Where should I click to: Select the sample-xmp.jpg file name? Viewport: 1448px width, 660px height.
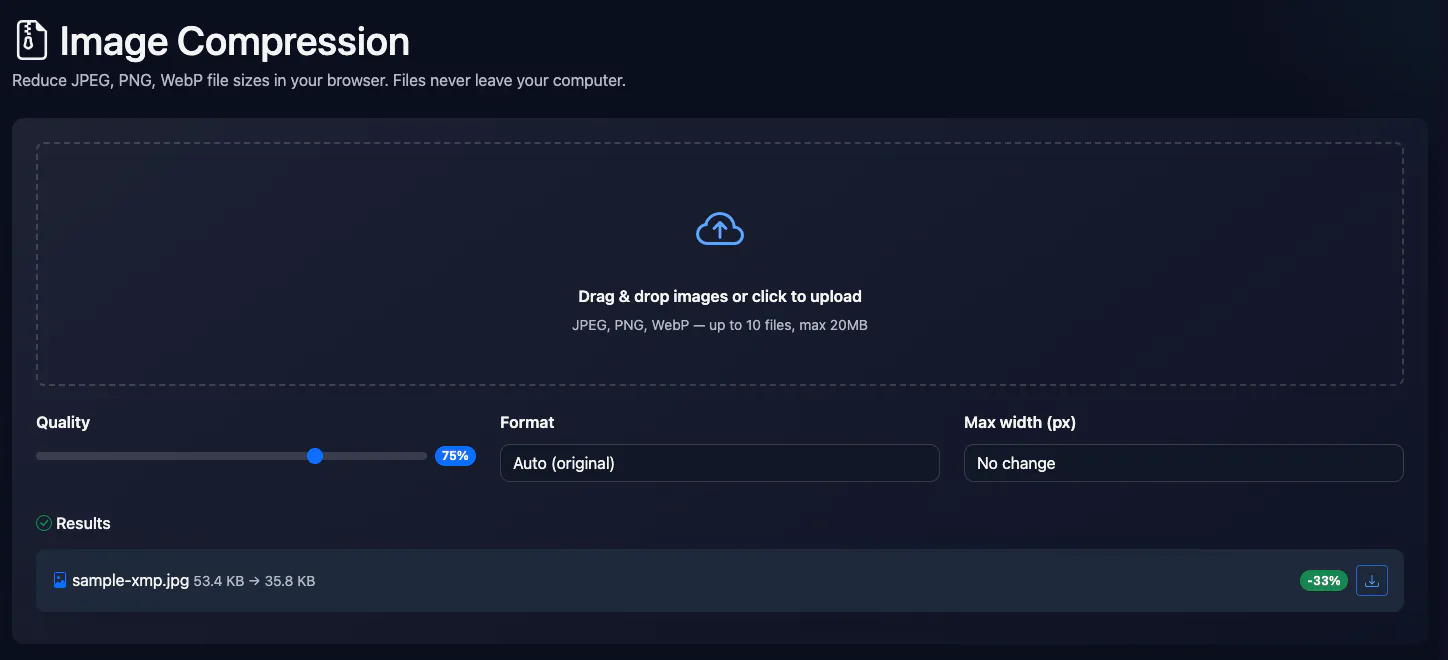coord(130,580)
